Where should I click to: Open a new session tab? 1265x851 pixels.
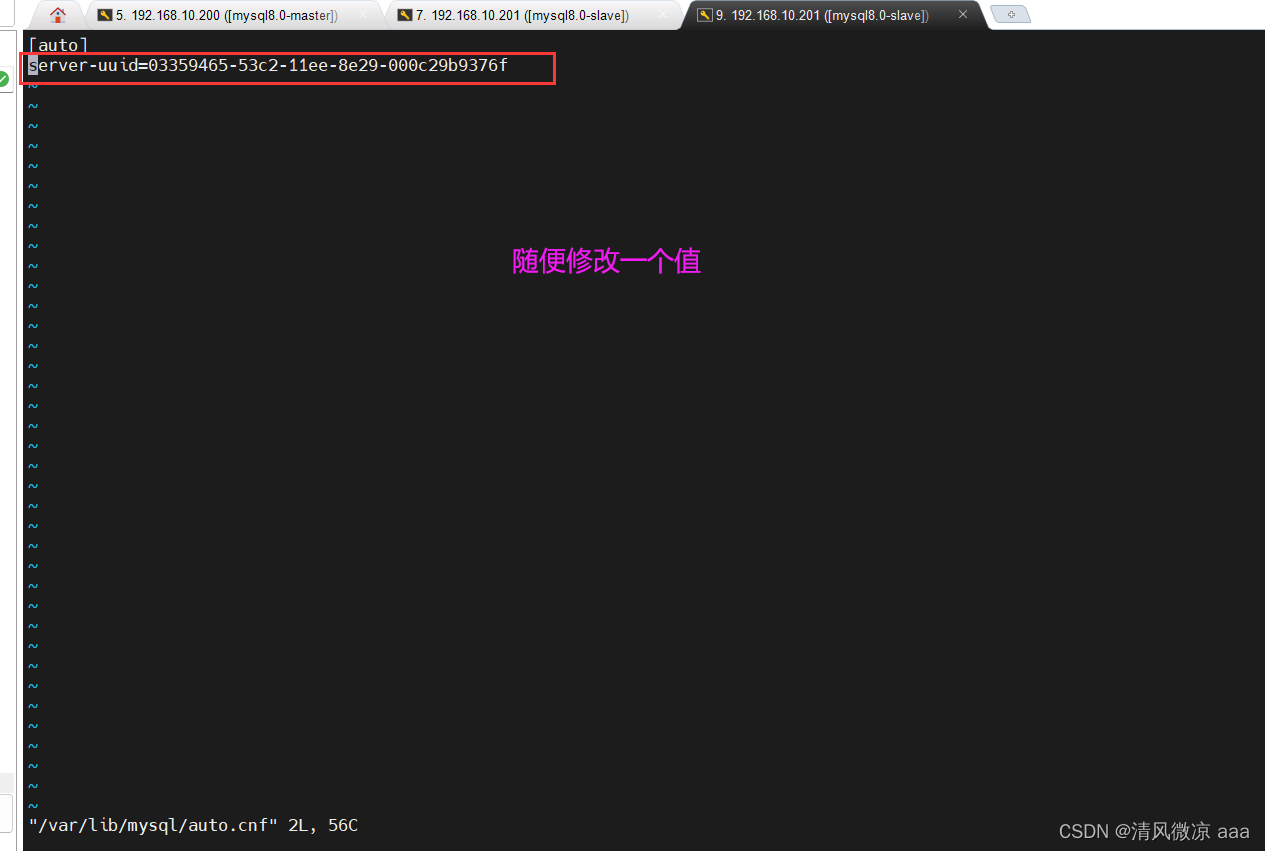coord(1010,15)
